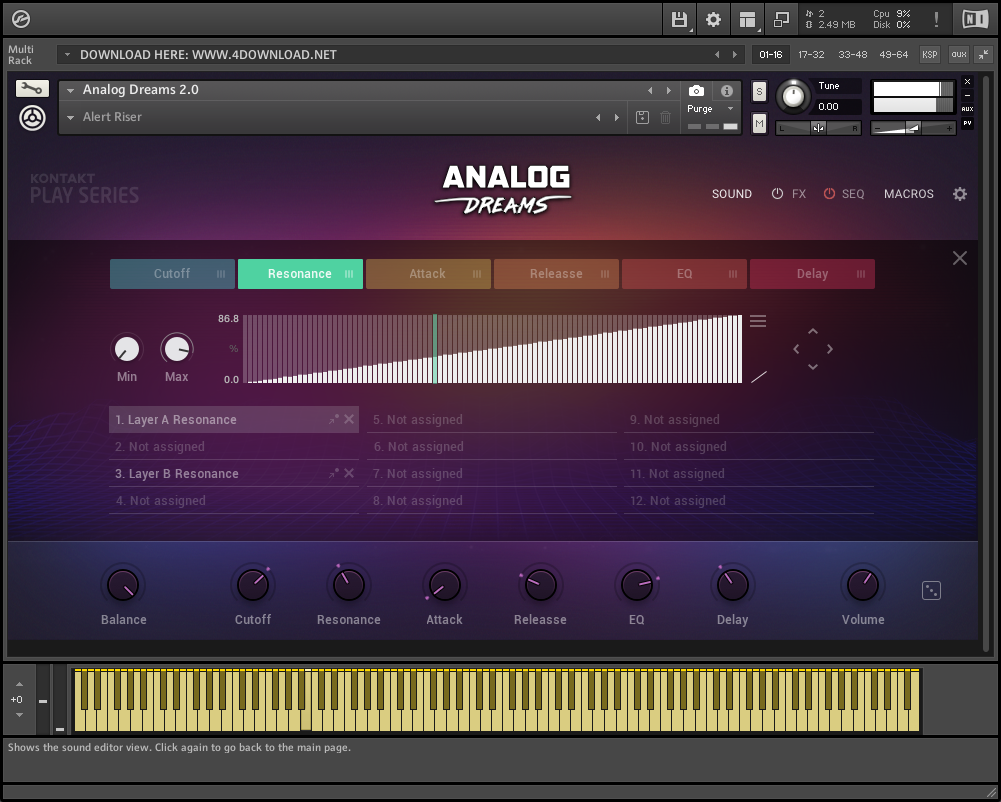Image resolution: width=1001 pixels, height=802 pixels.
Task: Open instrument edit wrench icon
Action: (32, 89)
